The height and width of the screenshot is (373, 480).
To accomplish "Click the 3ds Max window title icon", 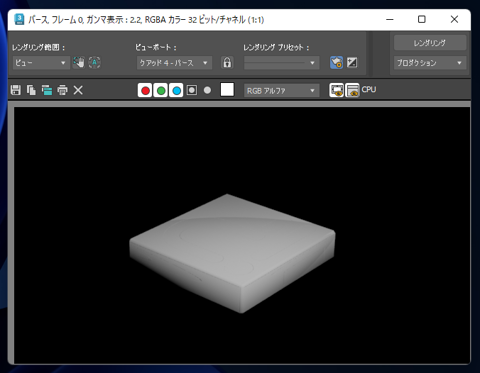I will click(19, 19).
